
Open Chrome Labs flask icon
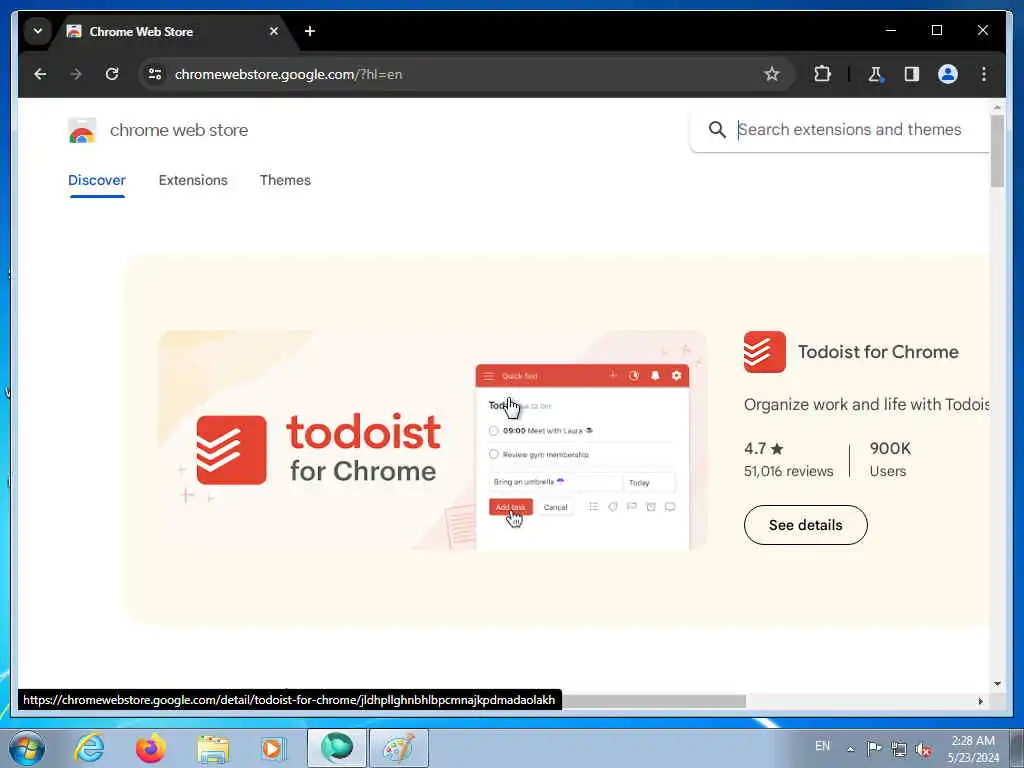point(875,74)
